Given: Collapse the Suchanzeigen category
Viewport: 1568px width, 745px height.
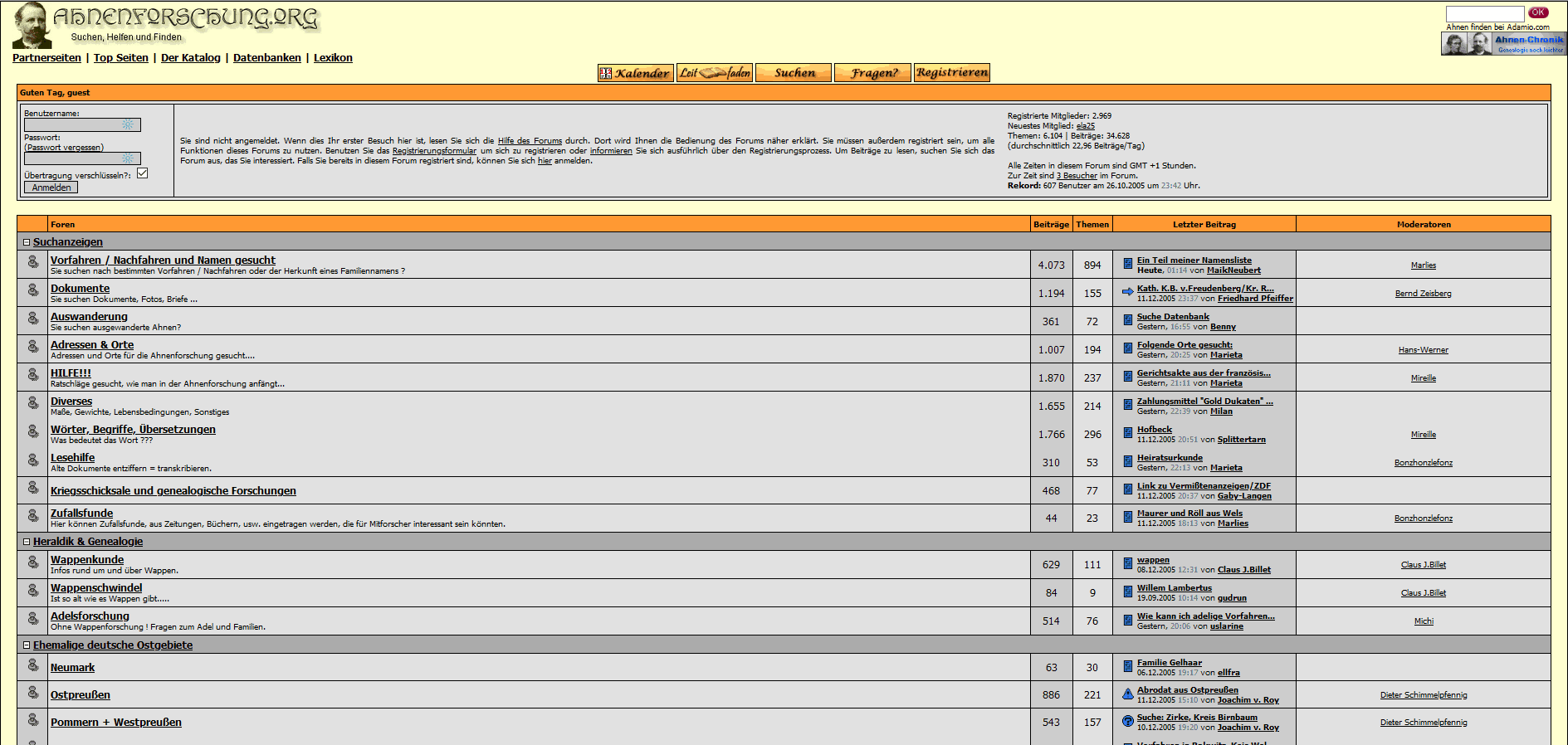Looking at the screenshot, I should [27, 242].
